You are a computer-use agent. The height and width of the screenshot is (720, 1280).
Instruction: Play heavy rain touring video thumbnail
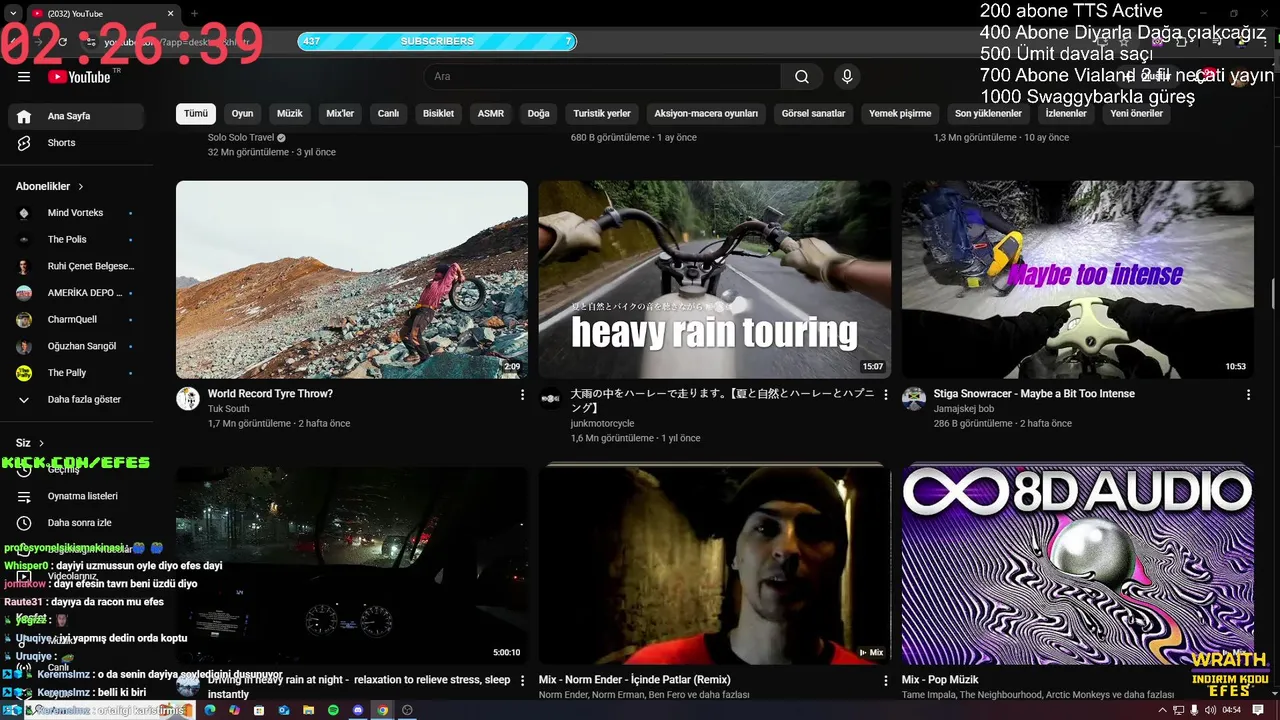(x=714, y=279)
